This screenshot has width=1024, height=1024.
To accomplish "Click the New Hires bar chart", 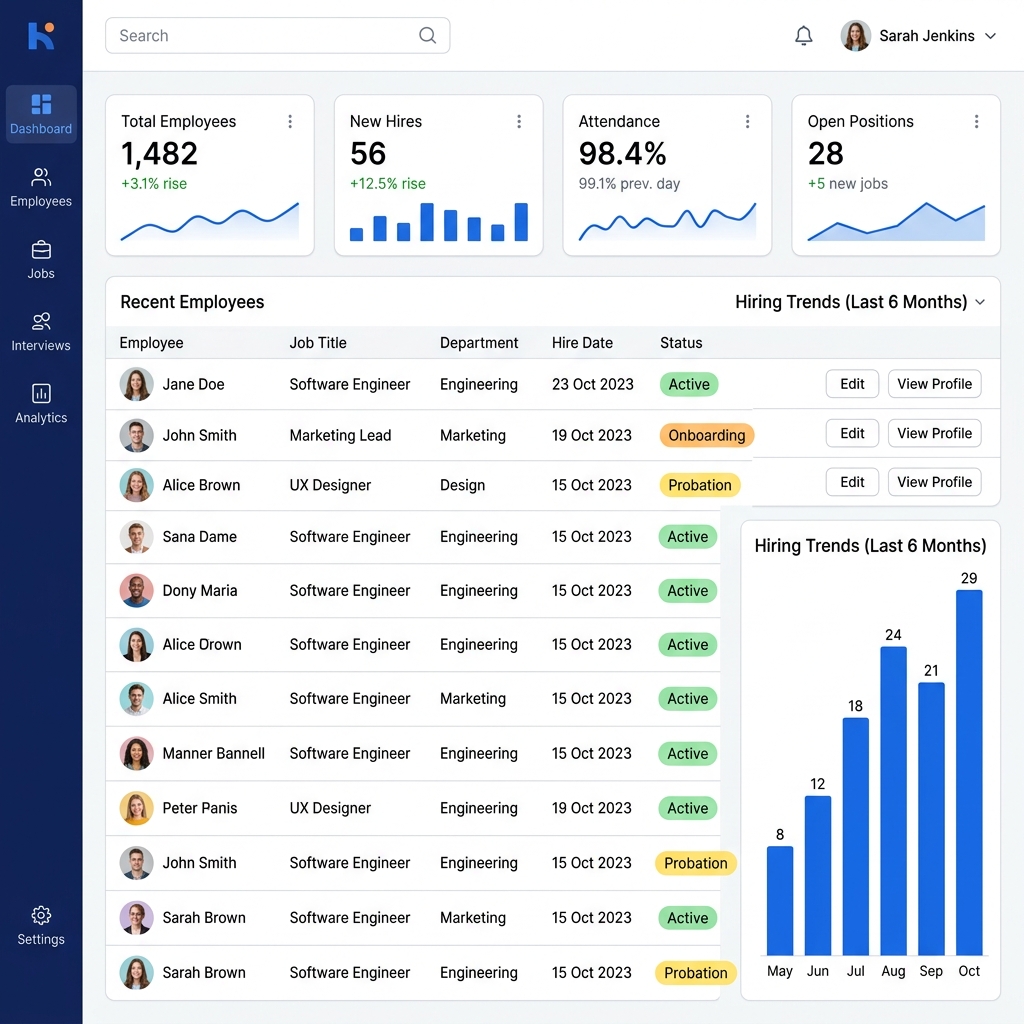I will pyautogui.click(x=439, y=221).
